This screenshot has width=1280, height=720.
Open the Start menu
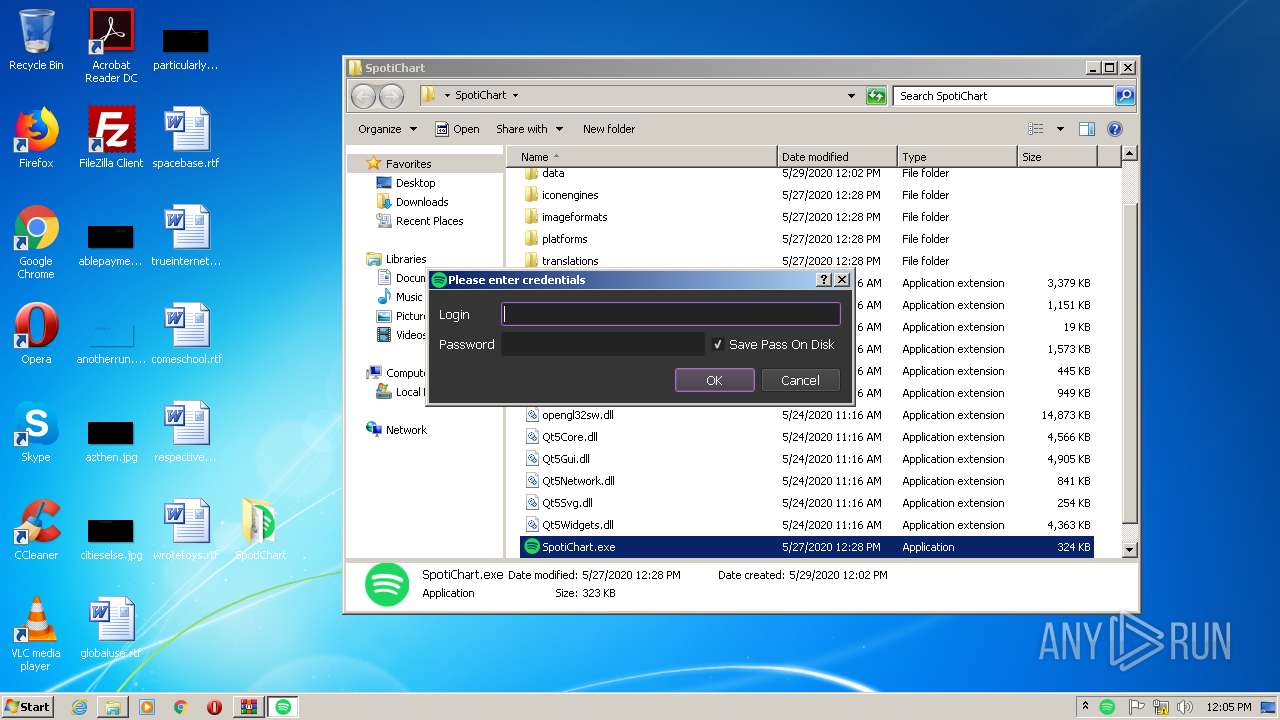27,706
